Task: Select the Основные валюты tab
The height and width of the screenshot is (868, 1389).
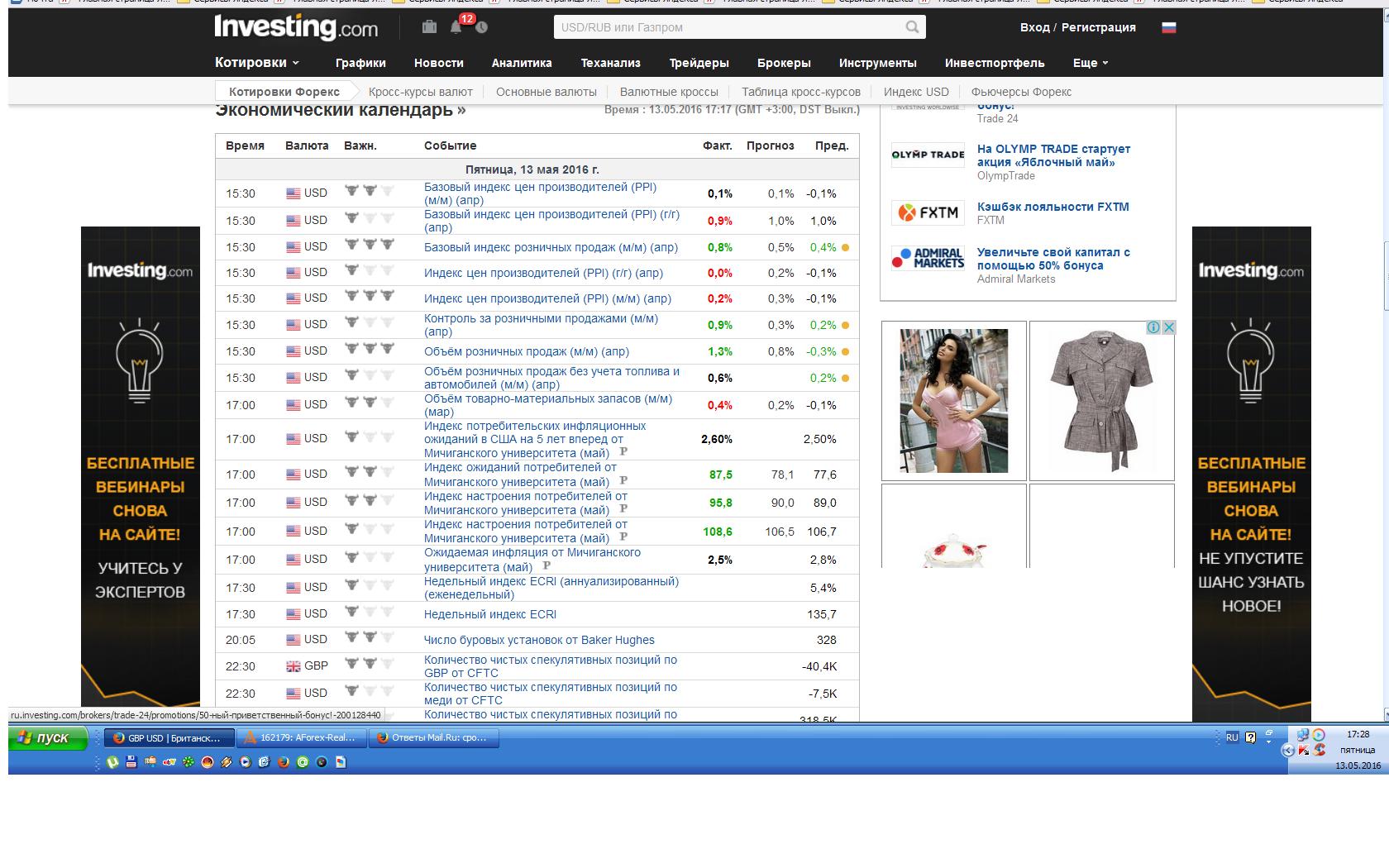Action: point(547,92)
